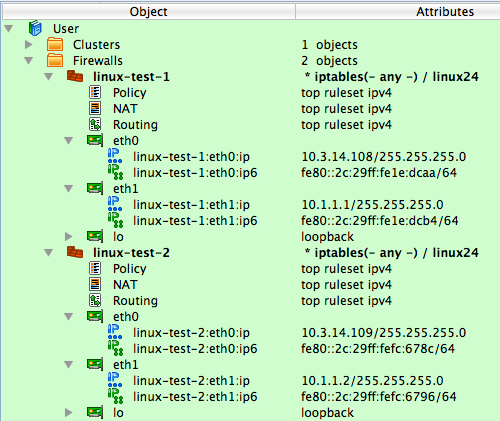Click the IPv6 icon for linux-test-1:eth0:ip6
Image resolution: width=500 pixels, height=421 pixels.
tap(115, 172)
